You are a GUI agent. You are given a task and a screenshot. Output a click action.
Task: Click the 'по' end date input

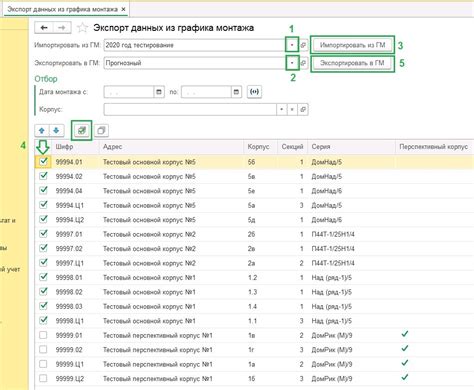(206, 92)
